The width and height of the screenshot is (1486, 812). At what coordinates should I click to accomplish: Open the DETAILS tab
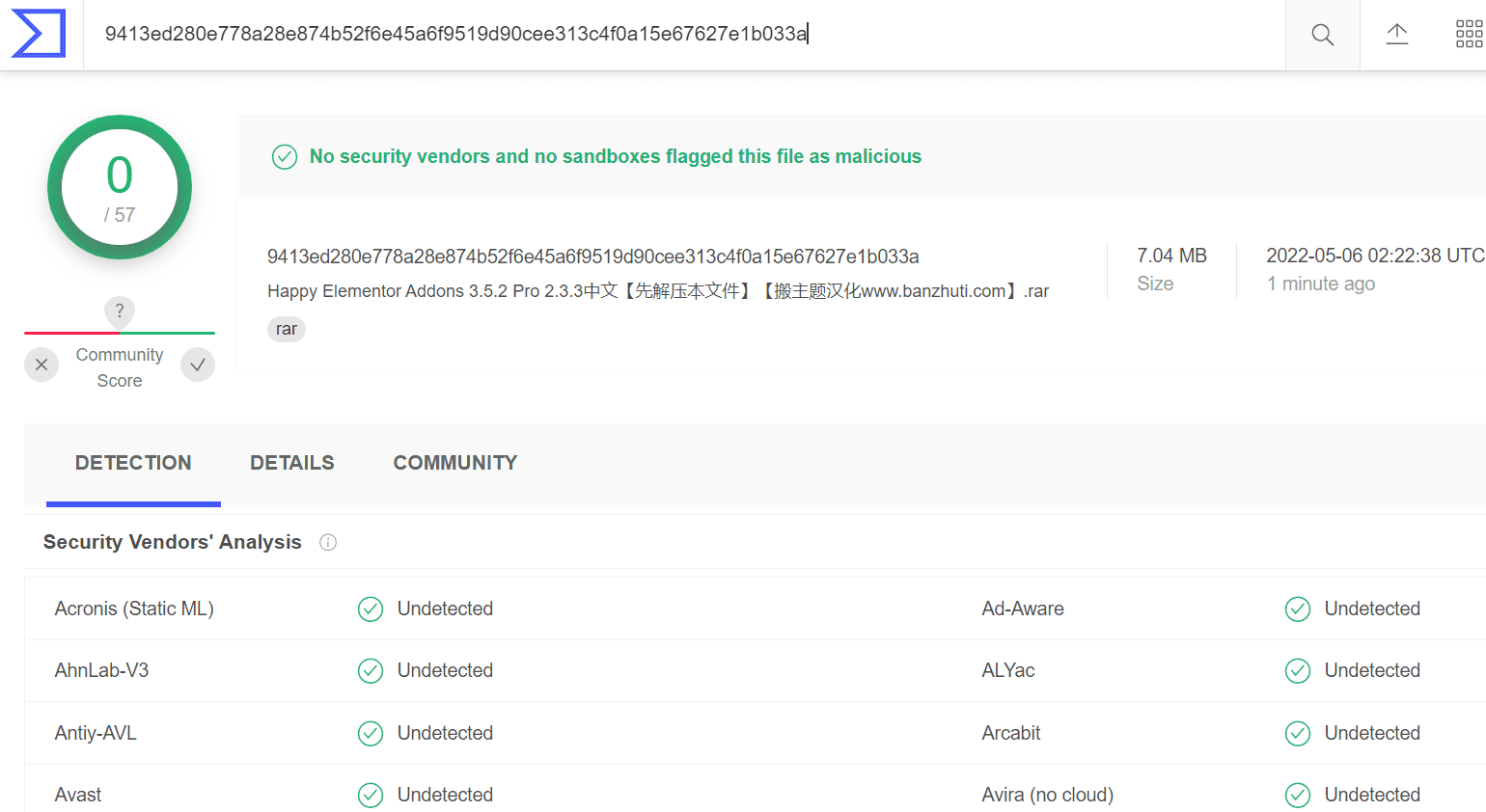pos(292,463)
